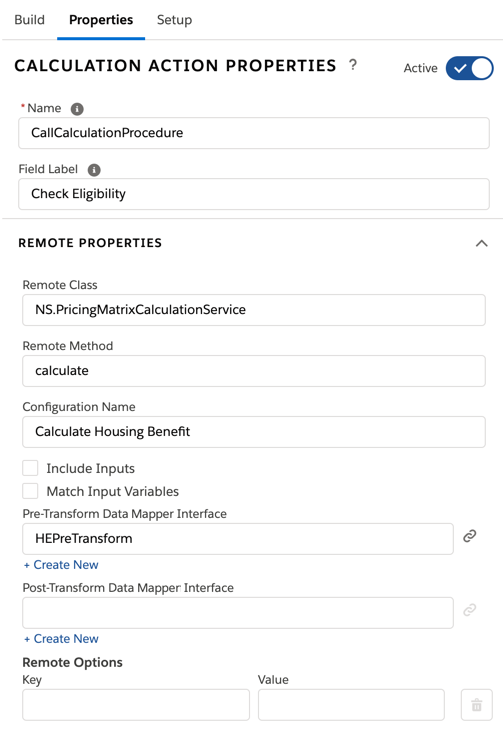Click the Field Label info icon
This screenshot has width=503, height=732.
(x=94, y=170)
